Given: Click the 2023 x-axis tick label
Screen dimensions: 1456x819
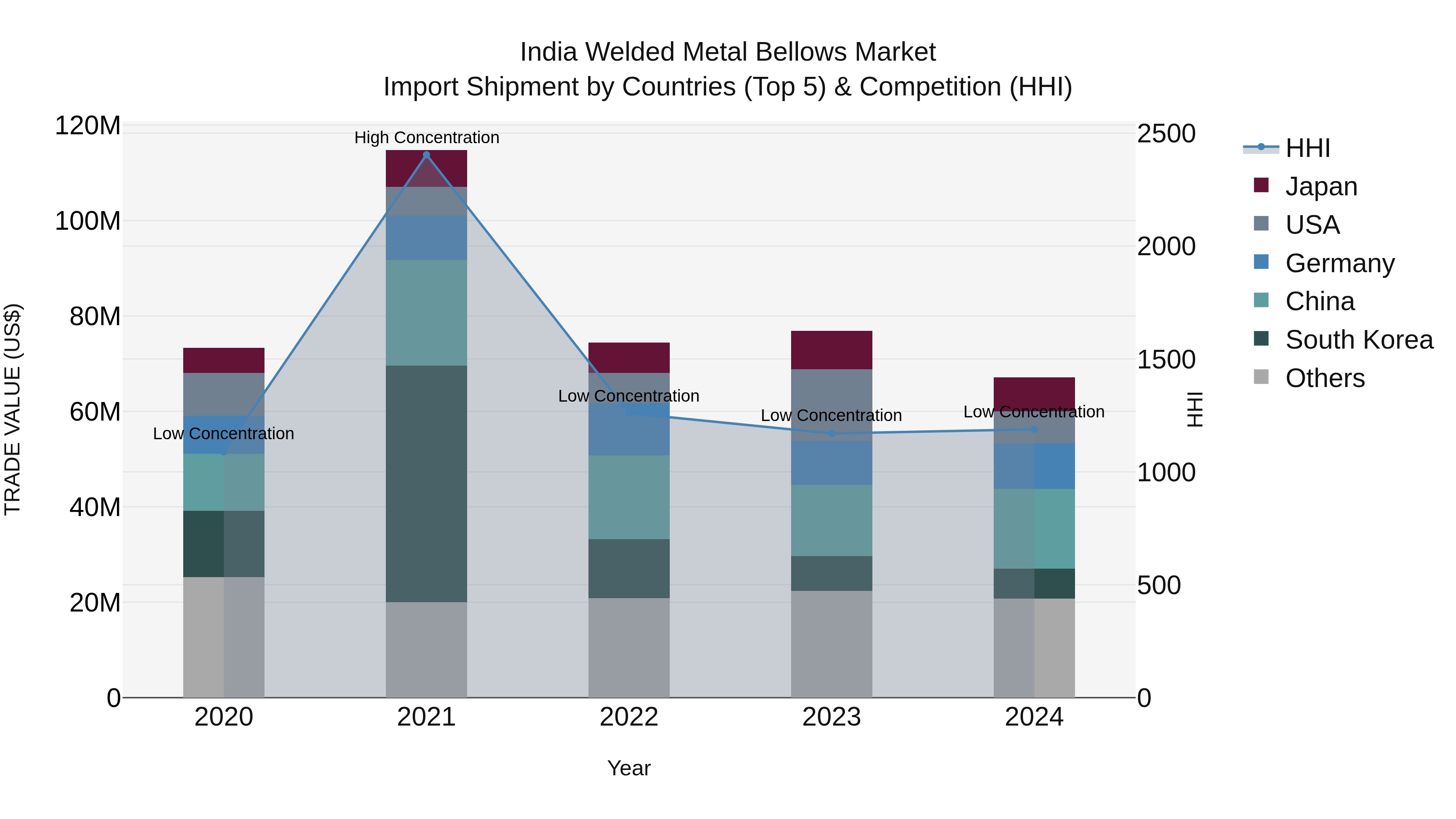Looking at the screenshot, I should tap(832, 717).
